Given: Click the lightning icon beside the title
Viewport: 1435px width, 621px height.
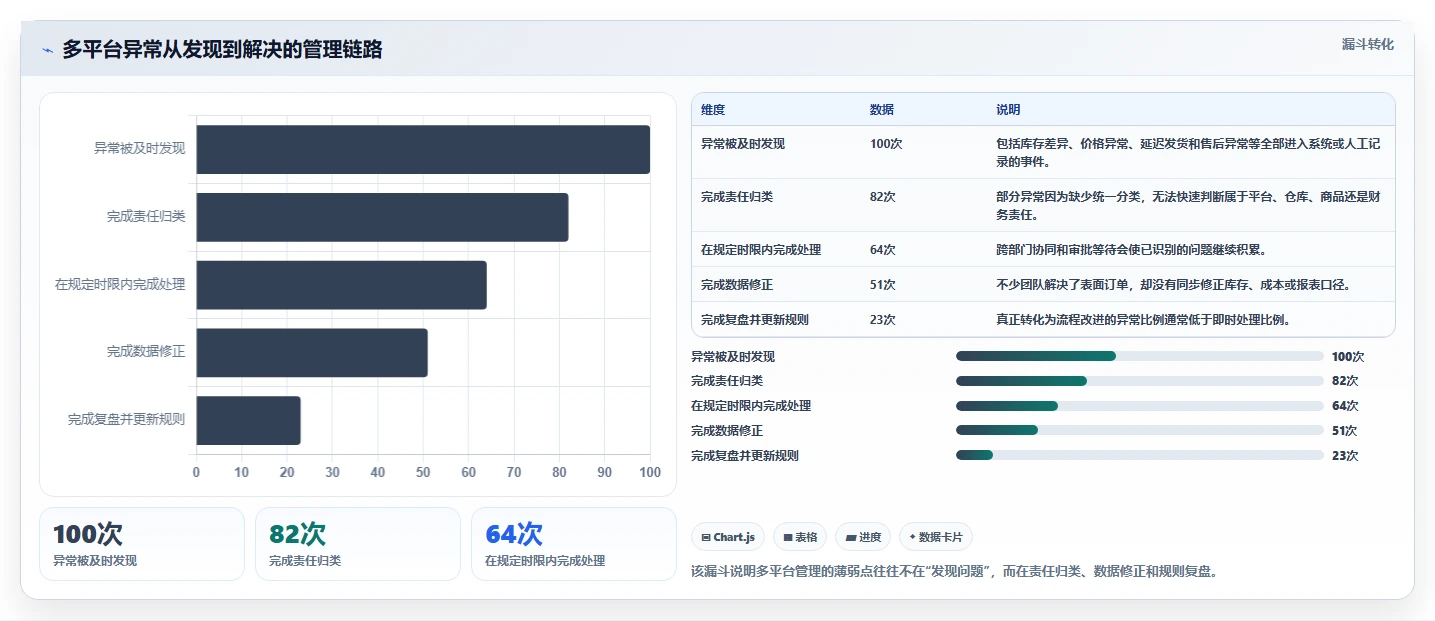Looking at the screenshot, I should coord(47,50).
